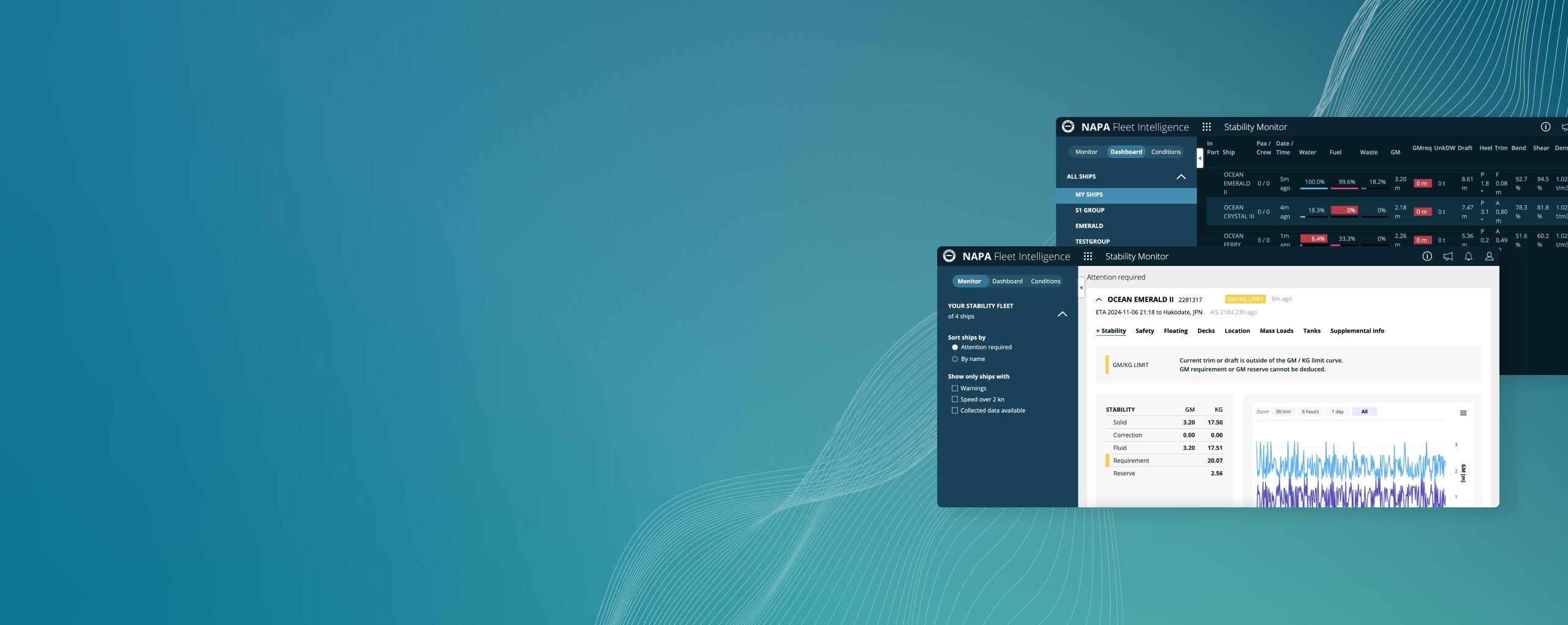Screen dimensions: 1568x625
Task: Open the info icon in the front window header
Action: click(1427, 256)
